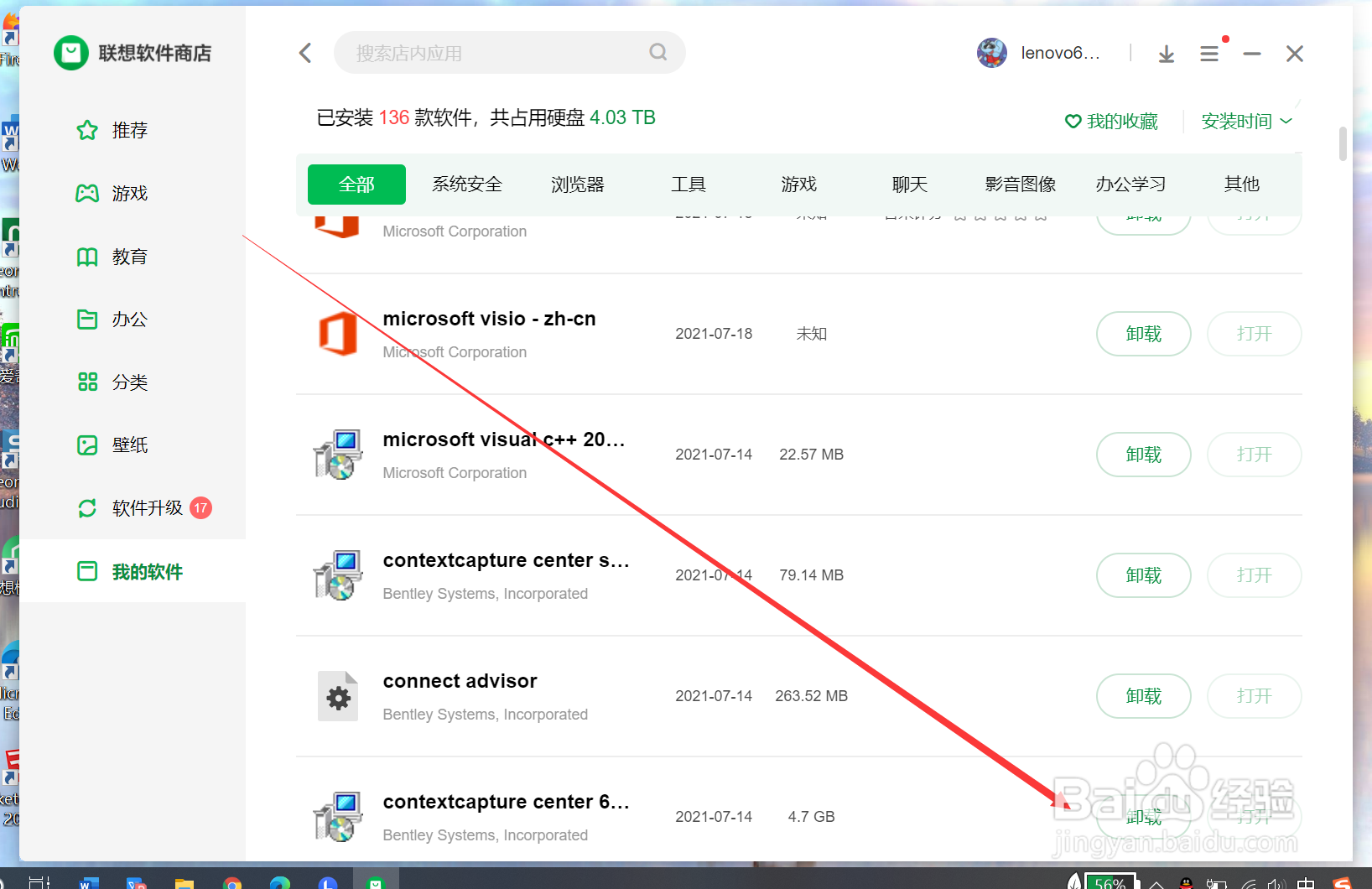1372x889 pixels.
Task: Click the microsoft visio - zh-cn title
Action: [489, 319]
